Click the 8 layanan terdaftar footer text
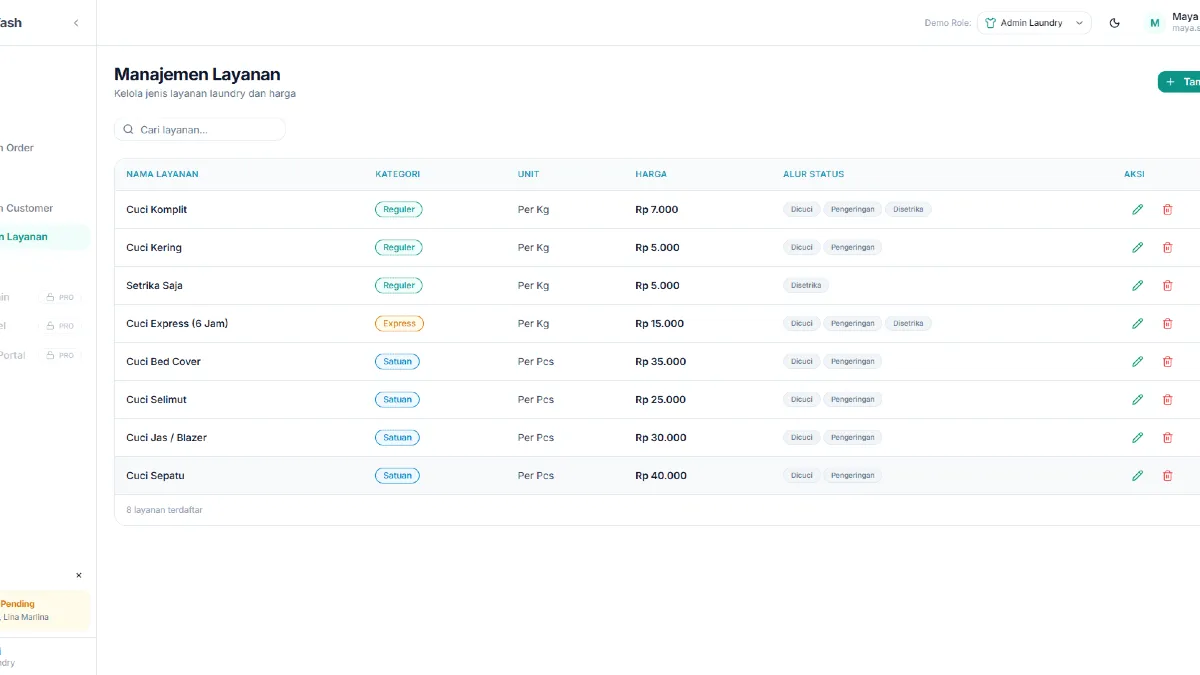 pos(164,510)
